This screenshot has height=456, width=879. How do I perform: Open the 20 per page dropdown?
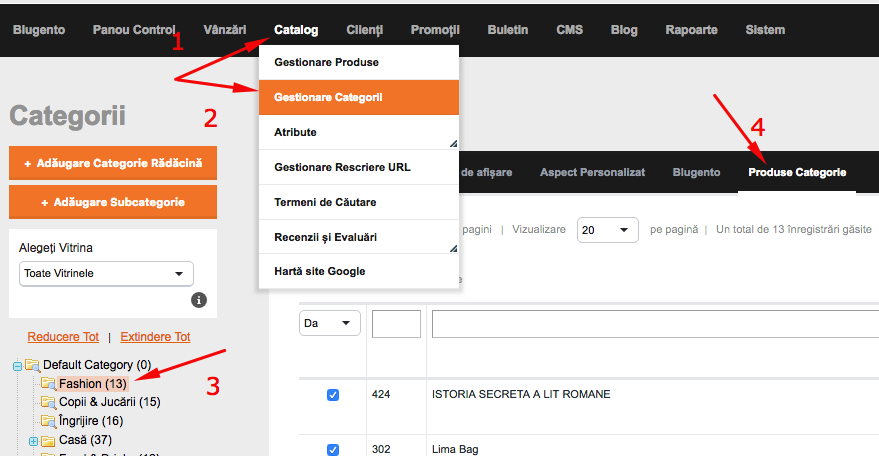[x=608, y=230]
